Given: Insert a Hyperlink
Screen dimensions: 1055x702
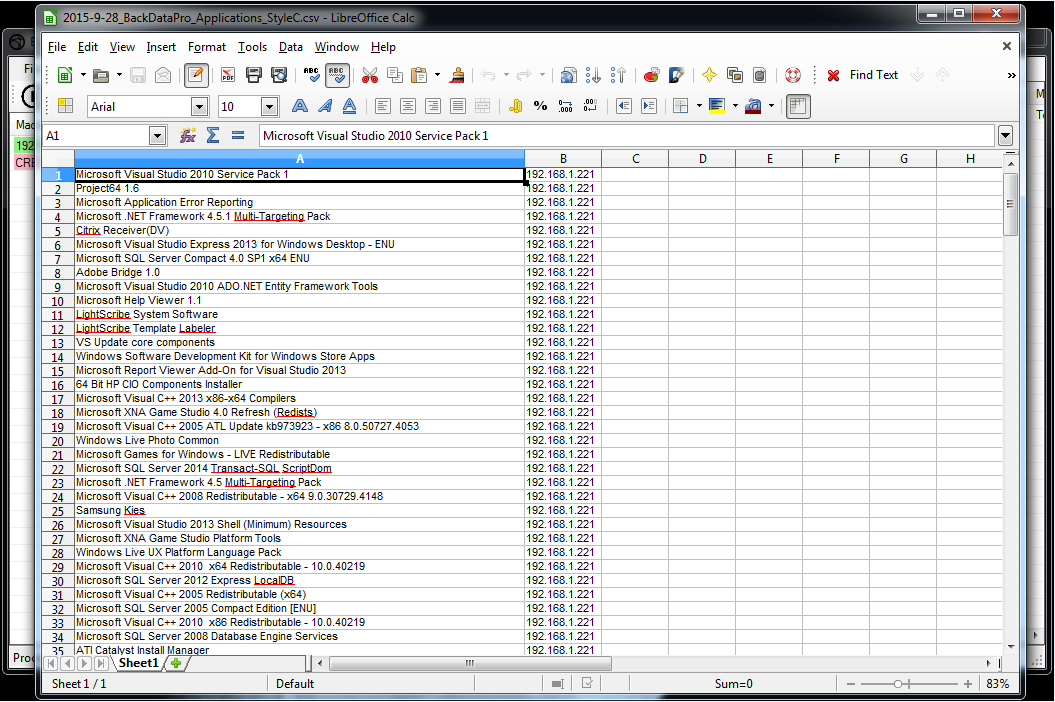Looking at the screenshot, I should pyautogui.click(x=568, y=75).
